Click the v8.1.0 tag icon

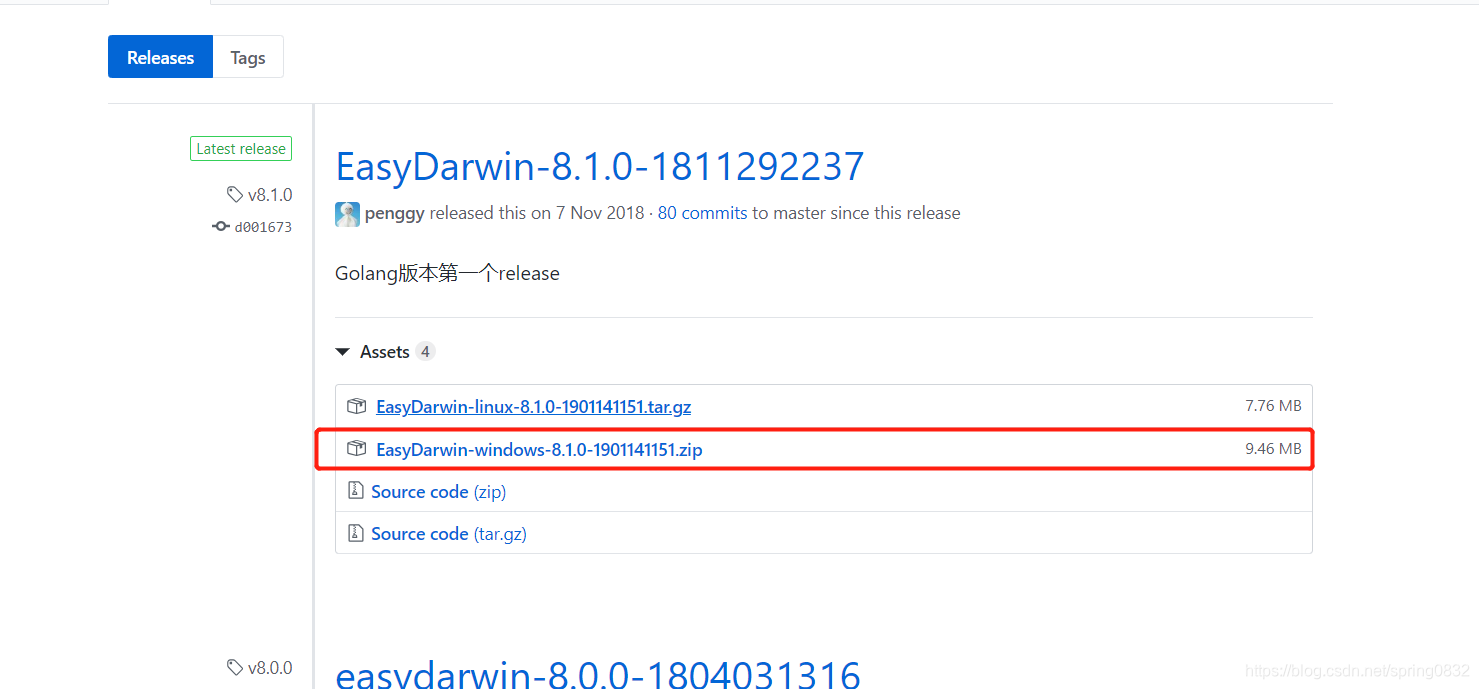pyautogui.click(x=235, y=194)
